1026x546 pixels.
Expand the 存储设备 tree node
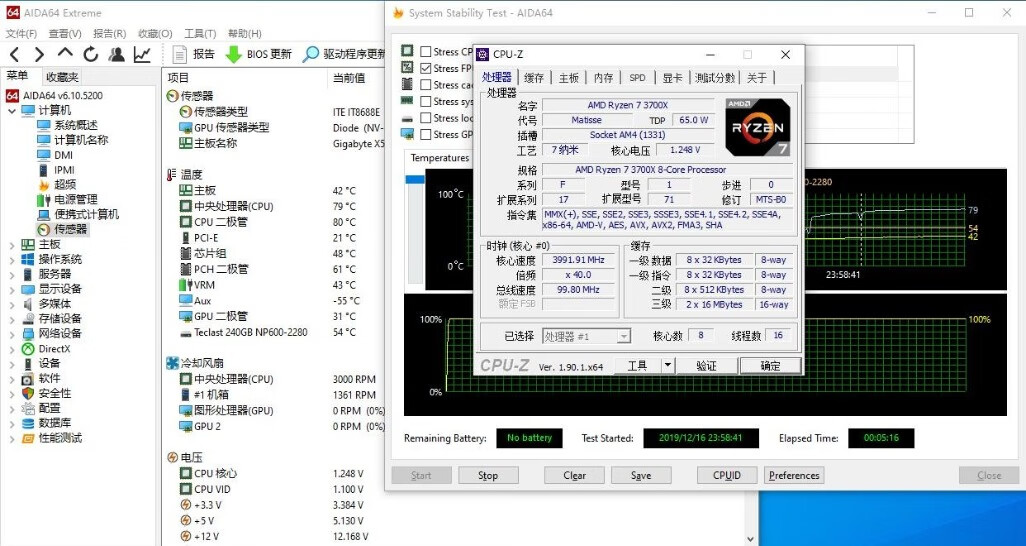12,319
